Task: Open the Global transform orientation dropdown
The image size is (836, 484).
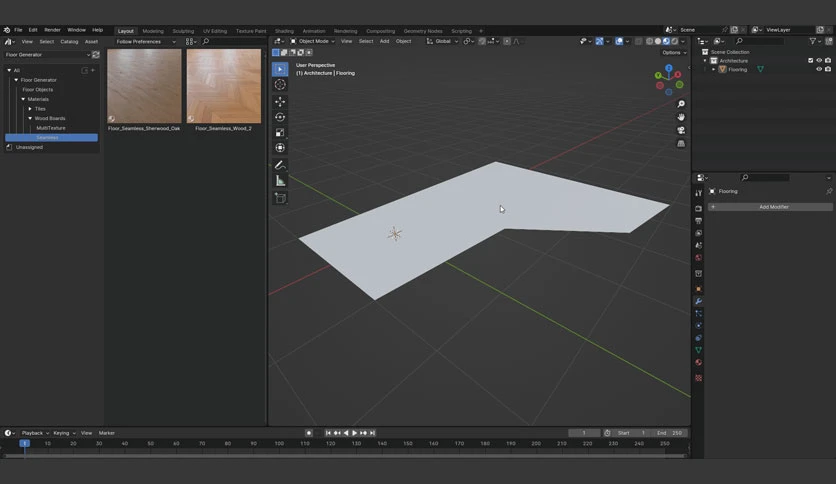Action: click(443, 41)
